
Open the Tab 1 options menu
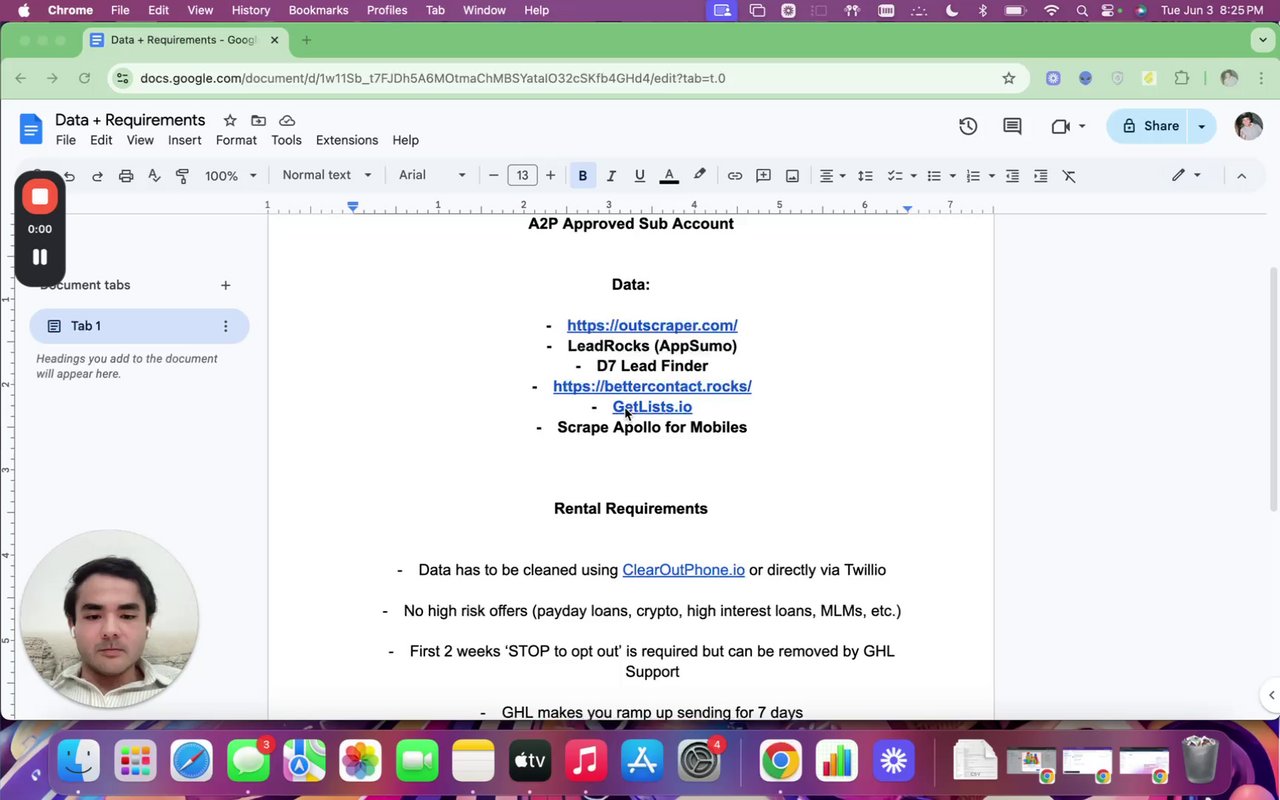pyautogui.click(x=226, y=326)
